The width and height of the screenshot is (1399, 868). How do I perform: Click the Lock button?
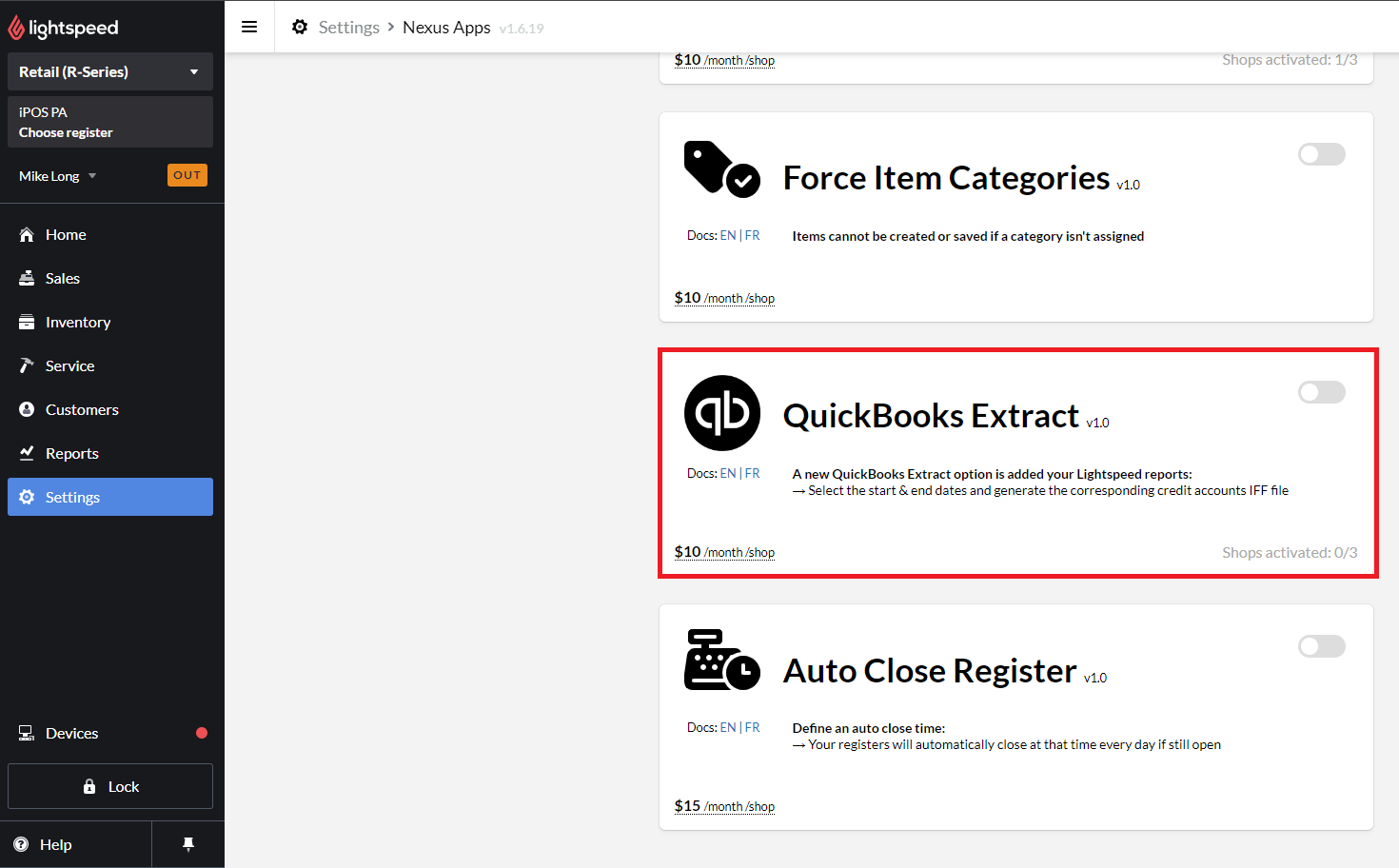110,786
